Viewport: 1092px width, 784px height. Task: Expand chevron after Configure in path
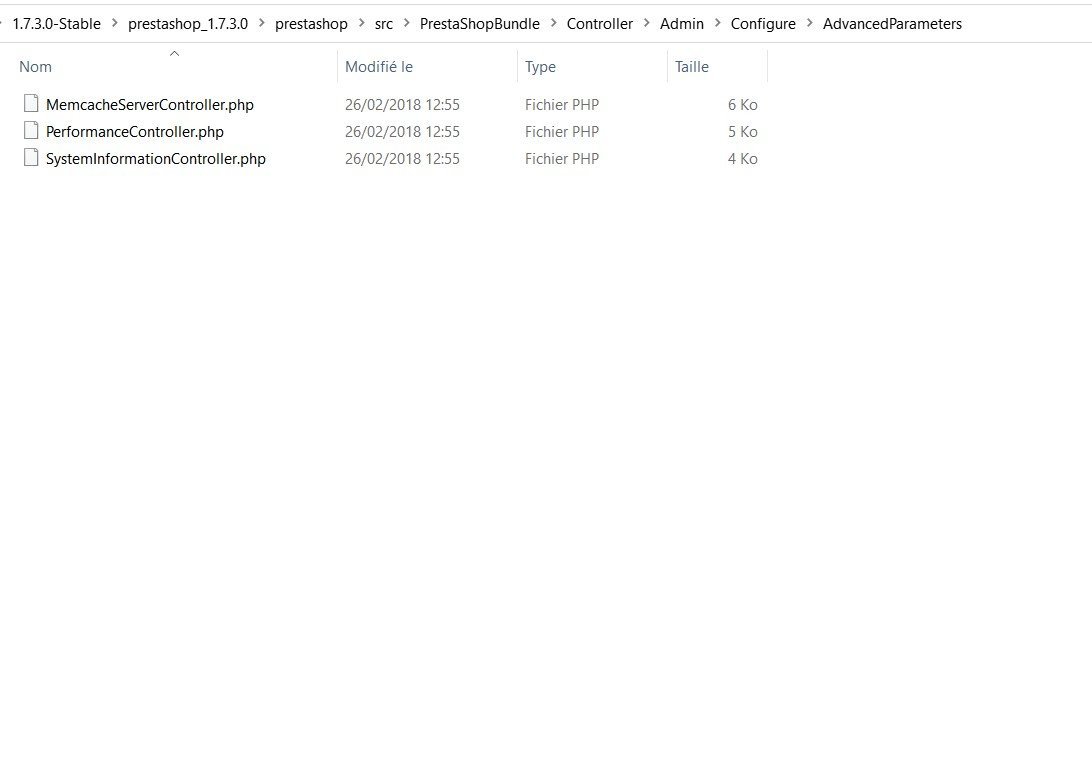(810, 23)
